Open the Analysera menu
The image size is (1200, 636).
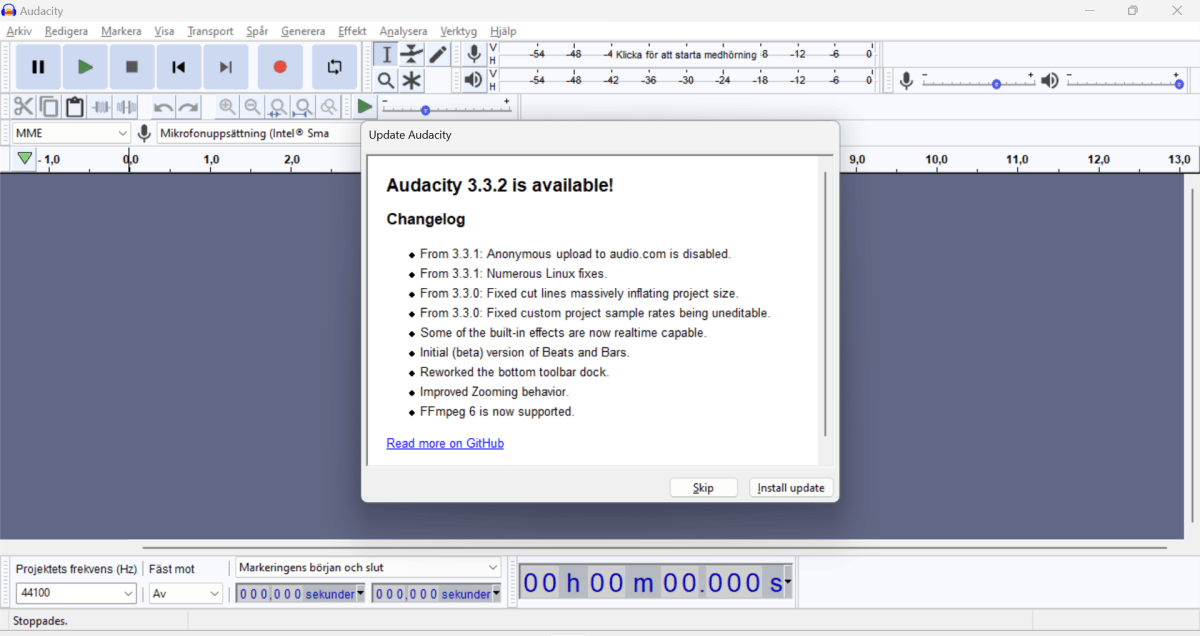403,31
